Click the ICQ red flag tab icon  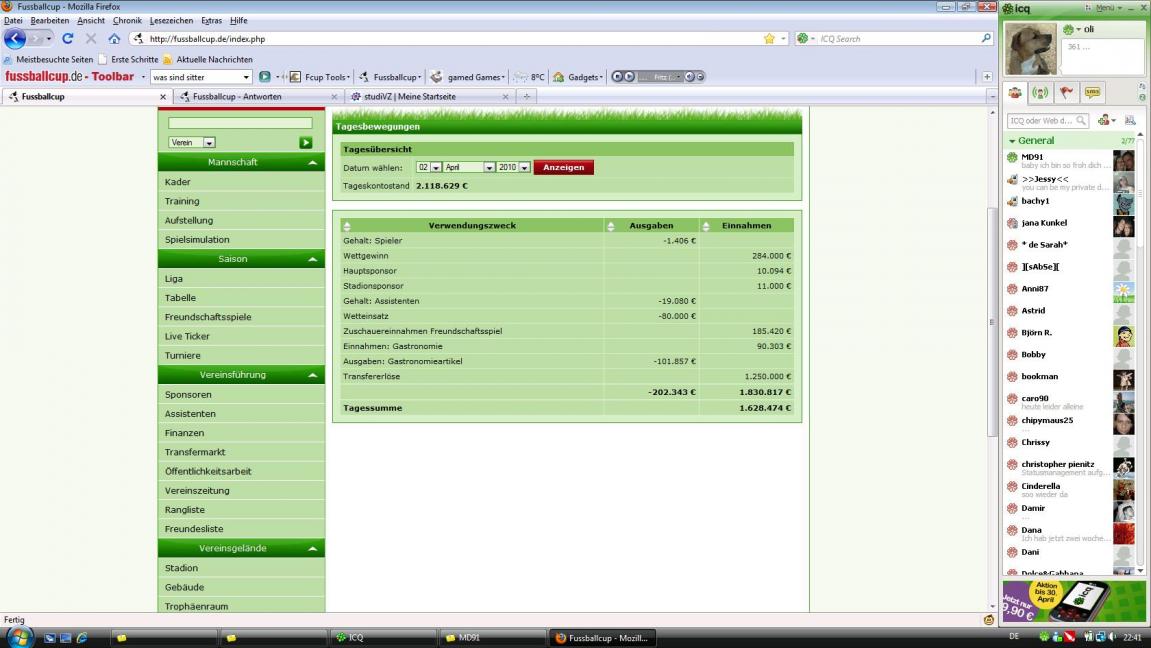click(x=1067, y=93)
